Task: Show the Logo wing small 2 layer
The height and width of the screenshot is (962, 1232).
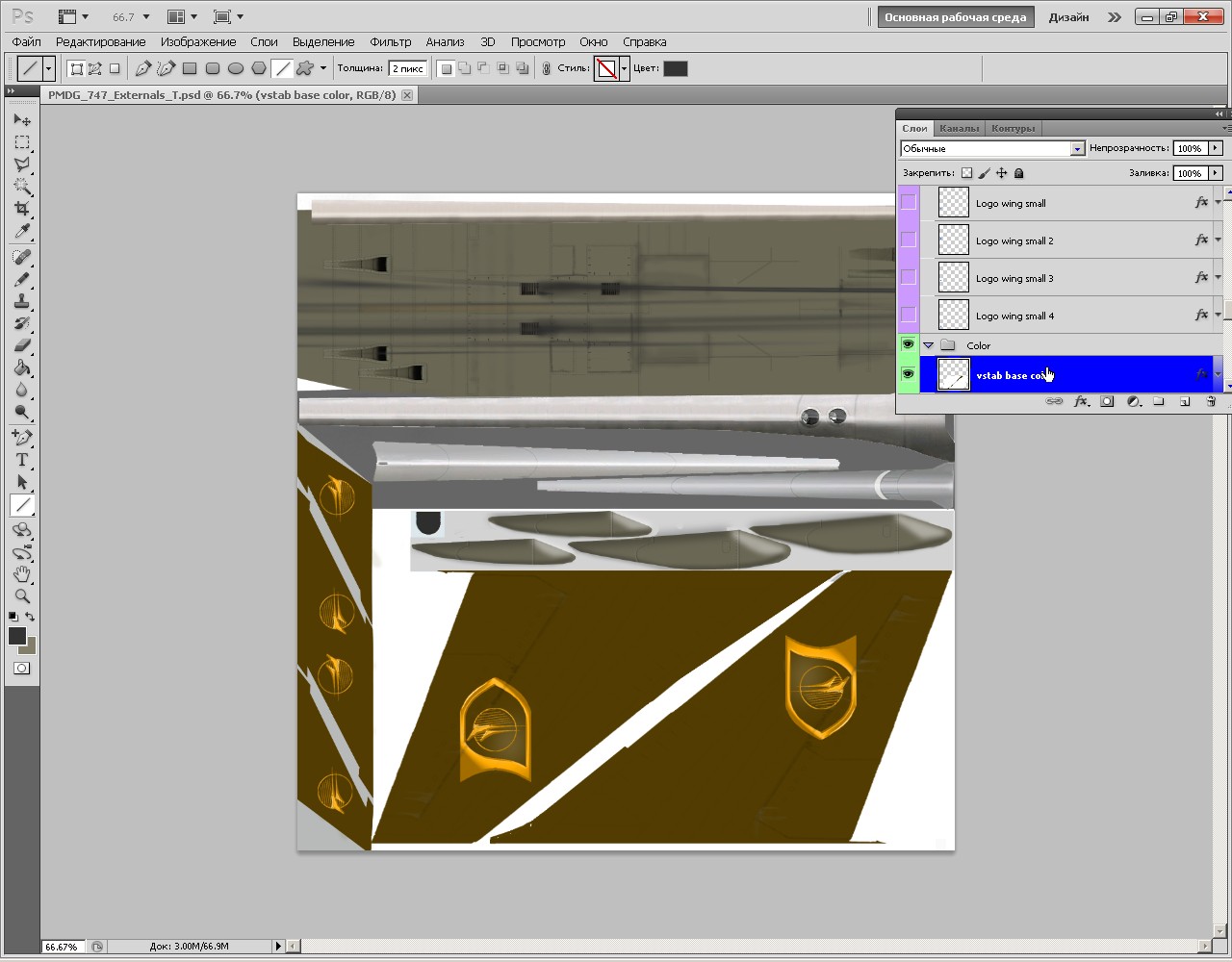Action: pyautogui.click(x=908, y=240)
